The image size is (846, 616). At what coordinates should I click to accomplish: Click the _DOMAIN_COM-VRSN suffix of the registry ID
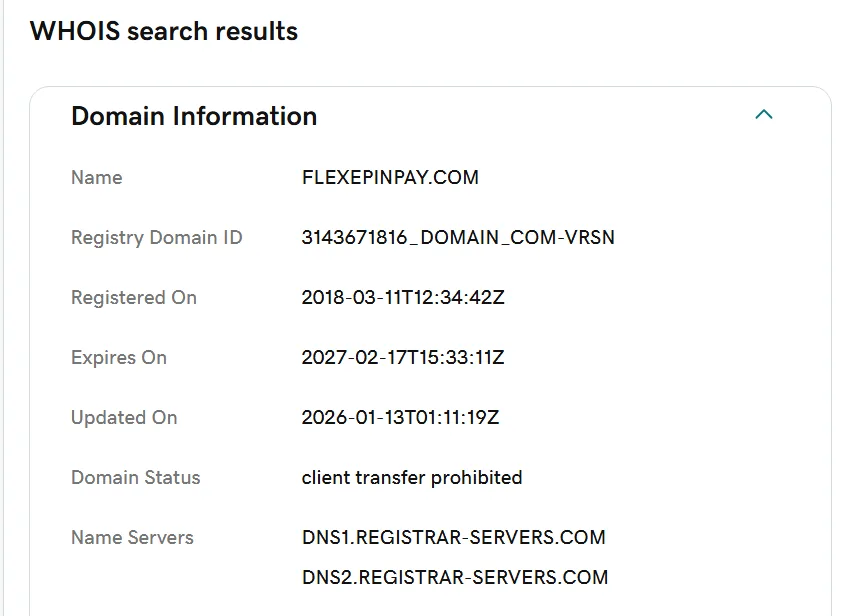point(512,238)
